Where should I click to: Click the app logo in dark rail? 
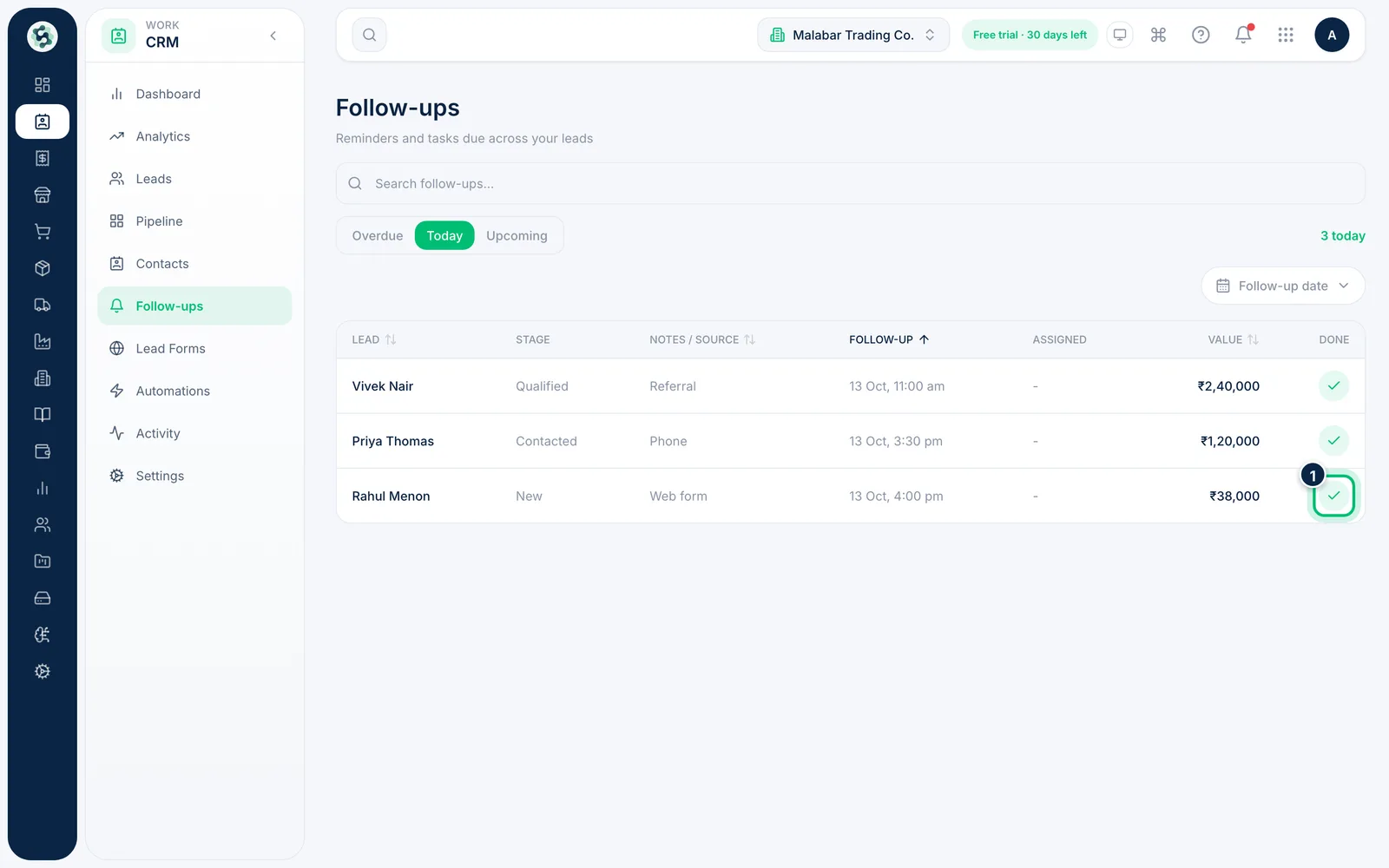[43, 36]
